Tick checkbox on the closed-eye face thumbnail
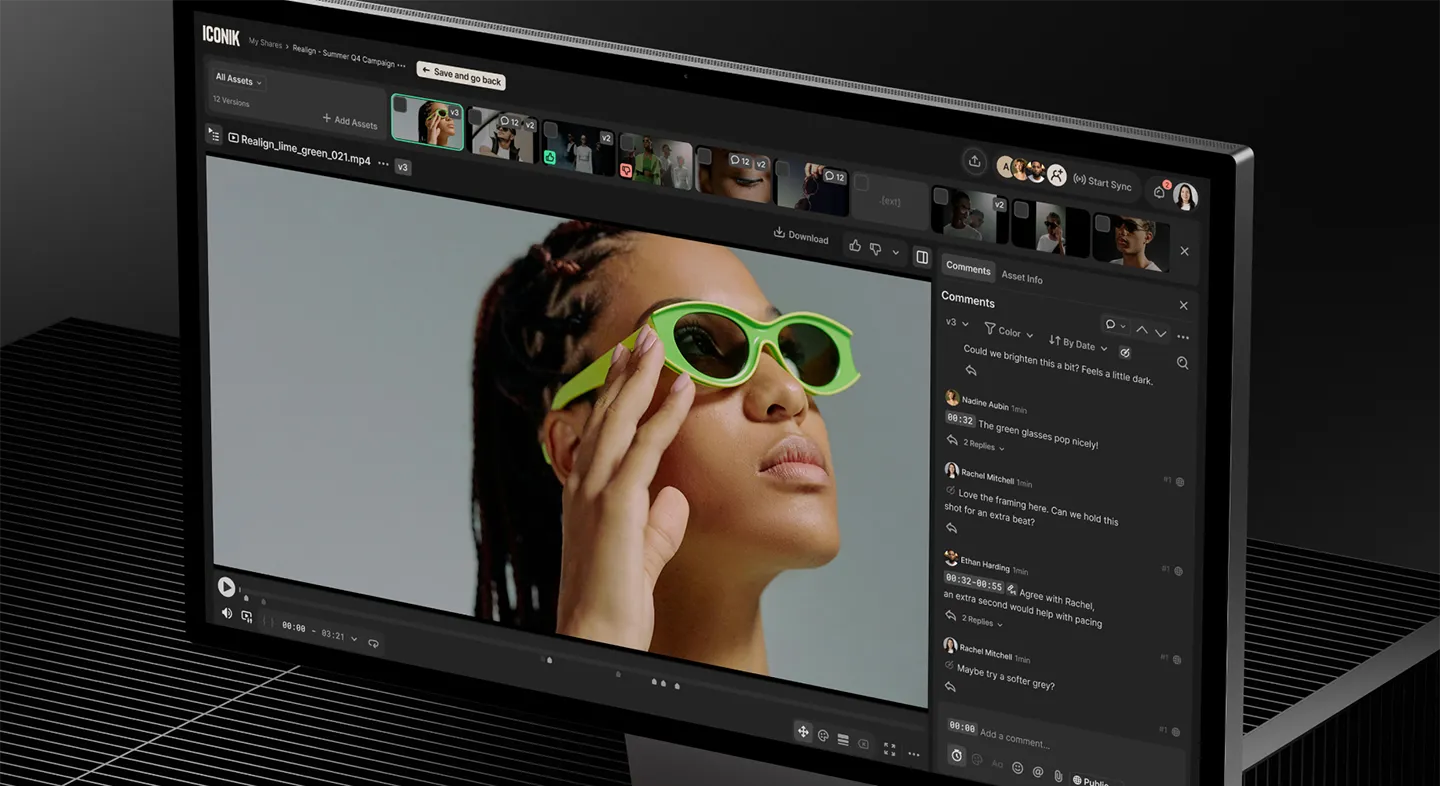The height and width of the screenshot is (786, 1440). (x=704, y=157)
